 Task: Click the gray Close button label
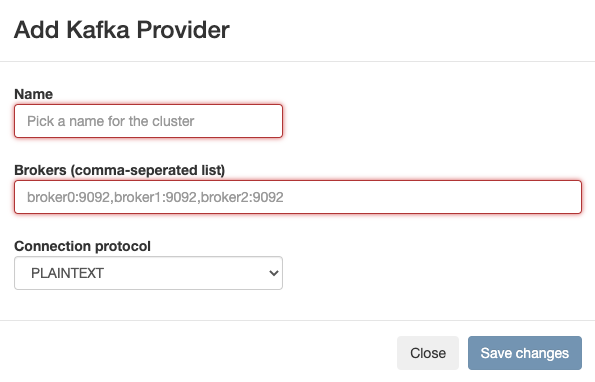click(x=428, y=353)
